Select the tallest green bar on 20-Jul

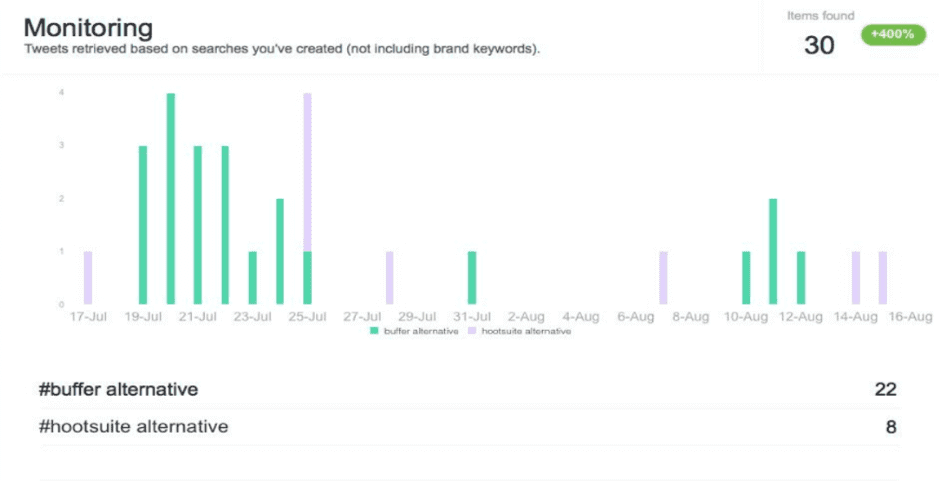coord(170,199)
